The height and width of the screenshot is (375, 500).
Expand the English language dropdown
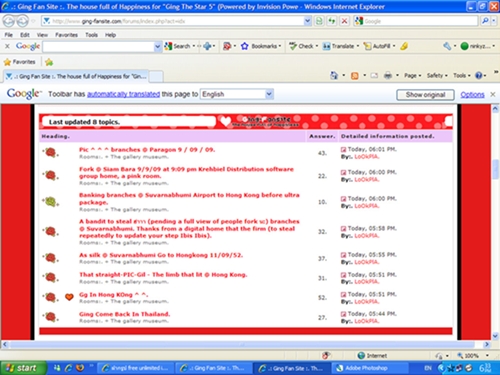coord(269,94)
